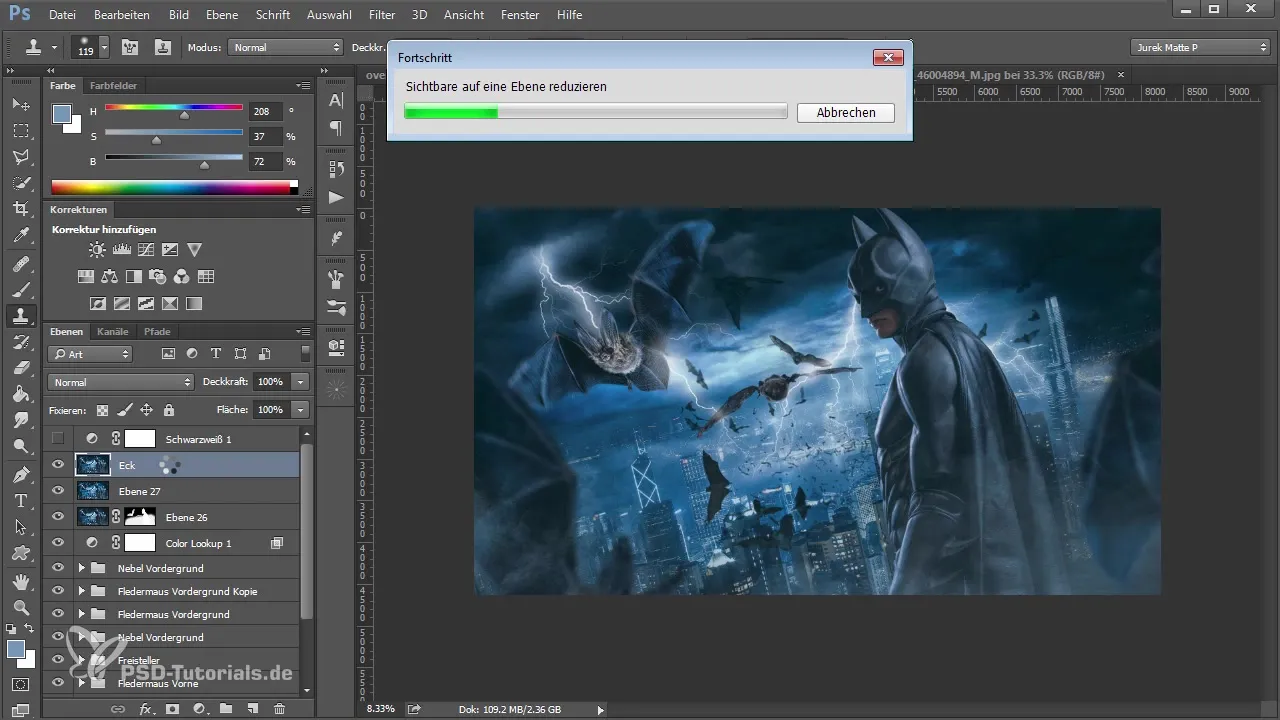This screenshot has width=1280, height=720.
Task: Delete layer with trash icon
Action: coord(279,709)
